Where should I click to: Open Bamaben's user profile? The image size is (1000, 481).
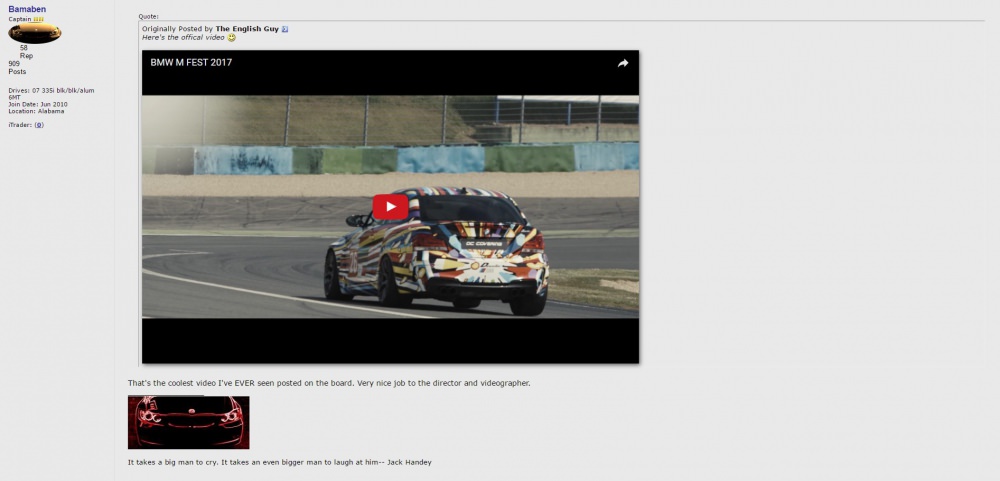point(27,9)
